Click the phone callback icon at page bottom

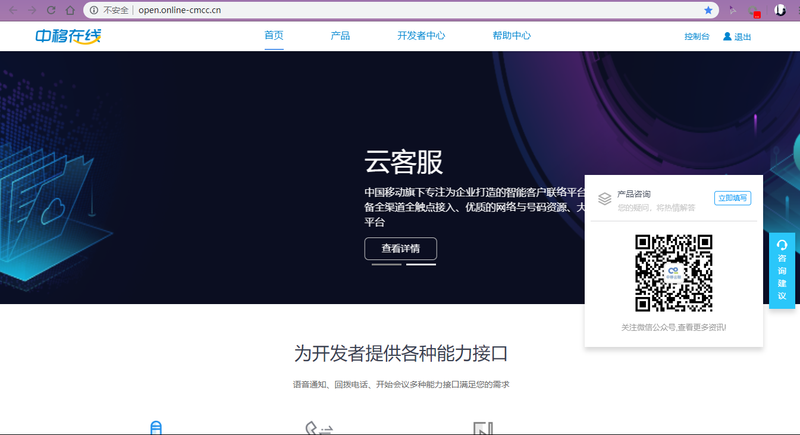(x=318, y=428)
